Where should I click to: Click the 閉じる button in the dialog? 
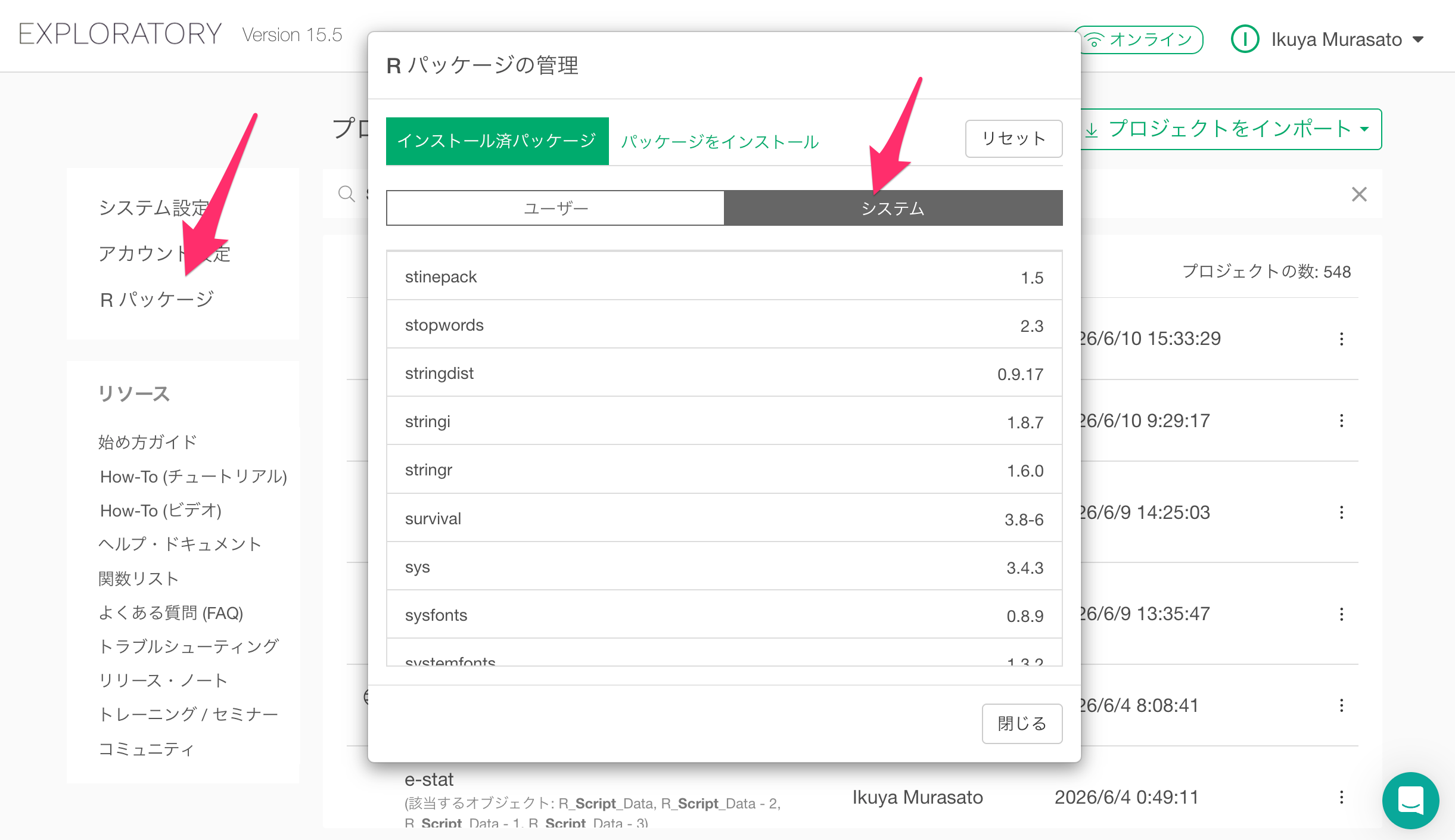click(x=1022, y=723)
